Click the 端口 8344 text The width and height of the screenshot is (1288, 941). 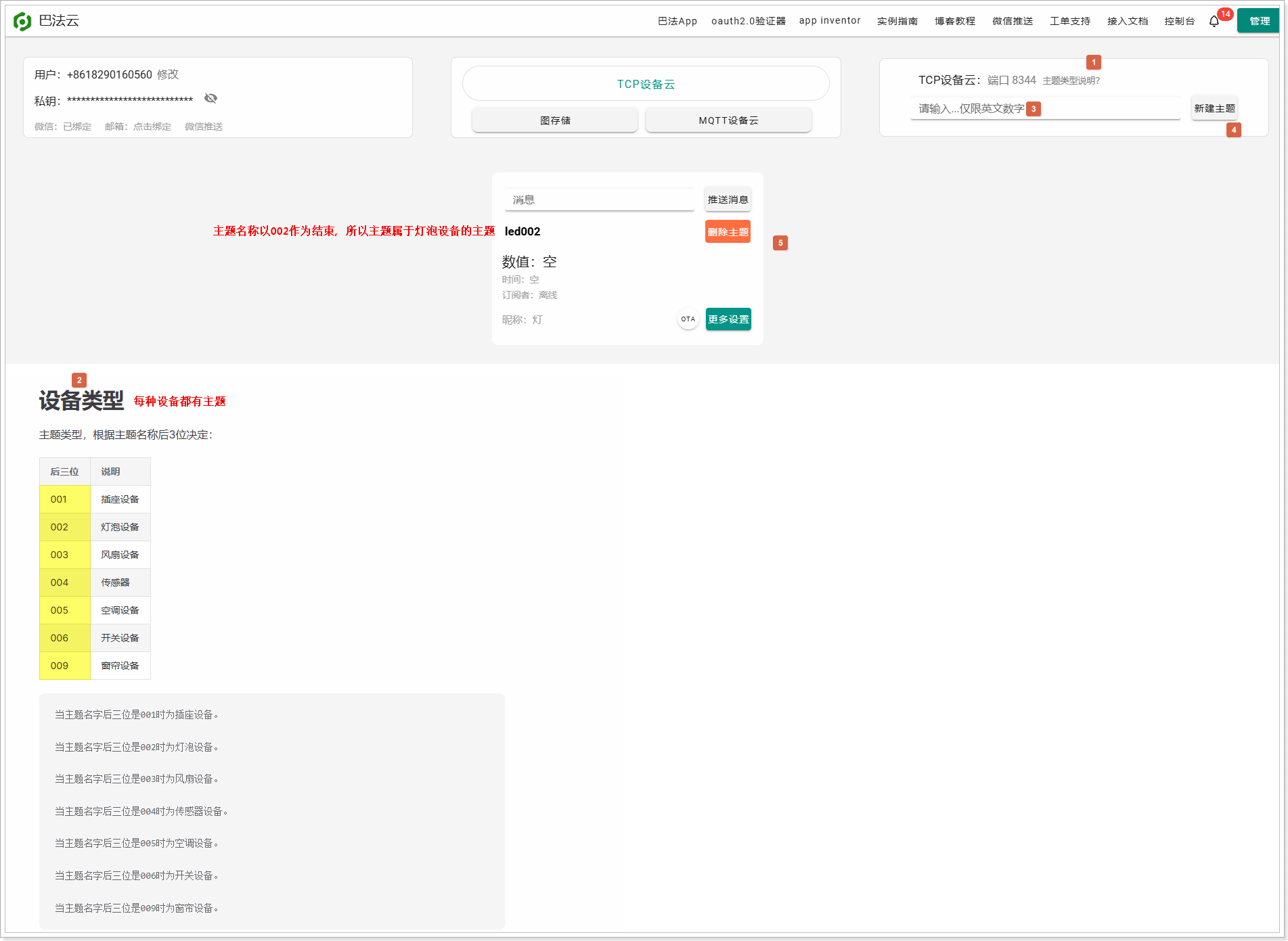[x=1011, y=81]
